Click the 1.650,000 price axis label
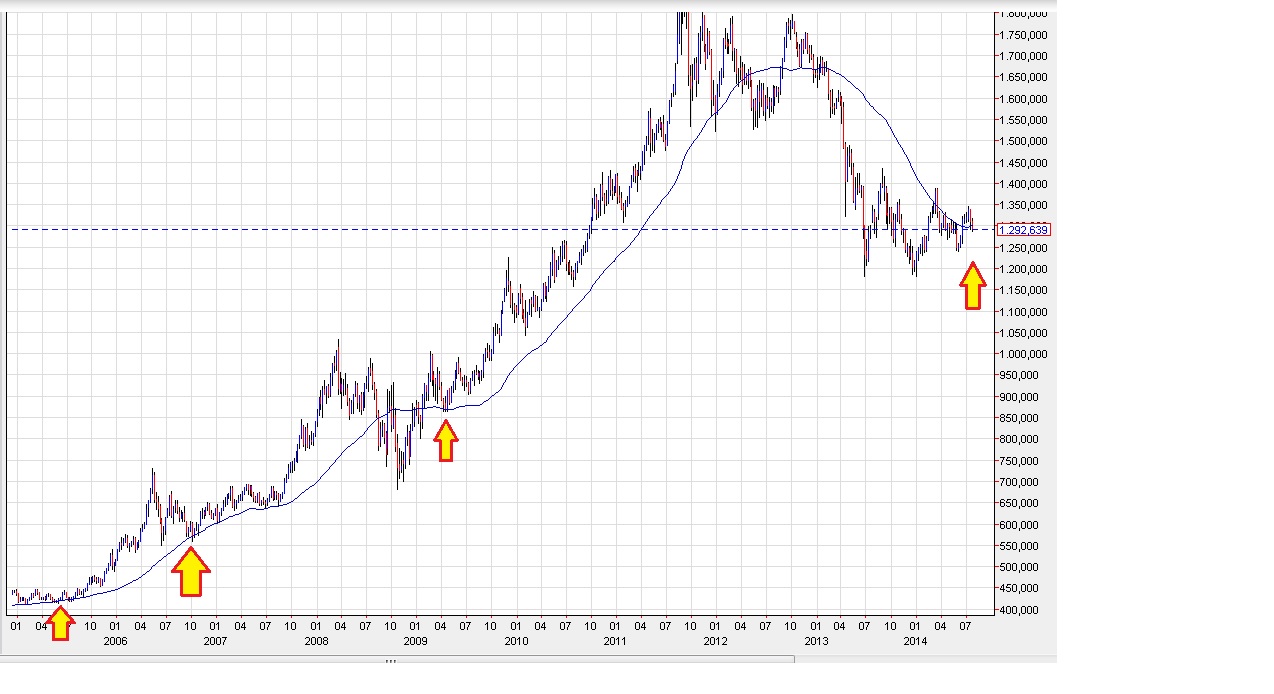The height and width of the screenshot is (694, 1274). tap(1023, 77)
